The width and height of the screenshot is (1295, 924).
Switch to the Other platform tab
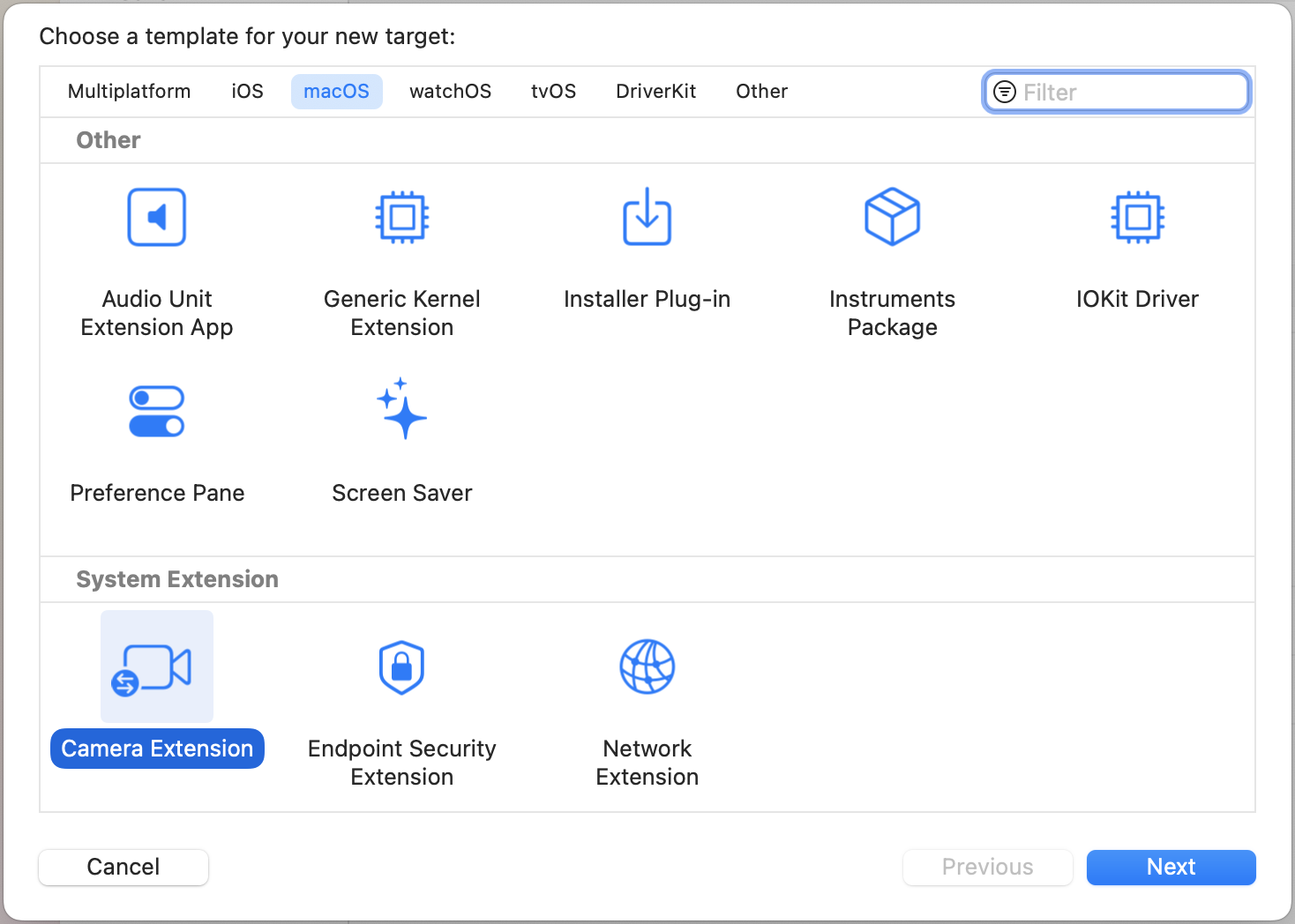click(x=762, y=92)
